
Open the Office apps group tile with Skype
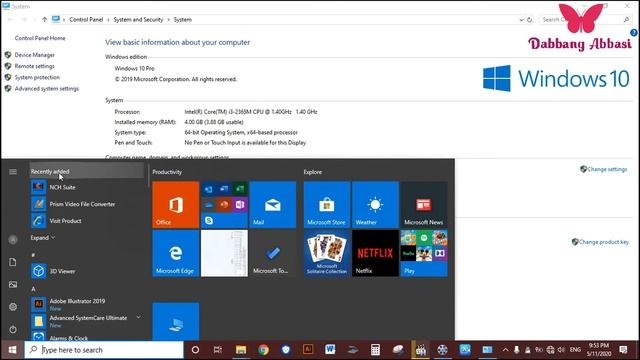224,204
